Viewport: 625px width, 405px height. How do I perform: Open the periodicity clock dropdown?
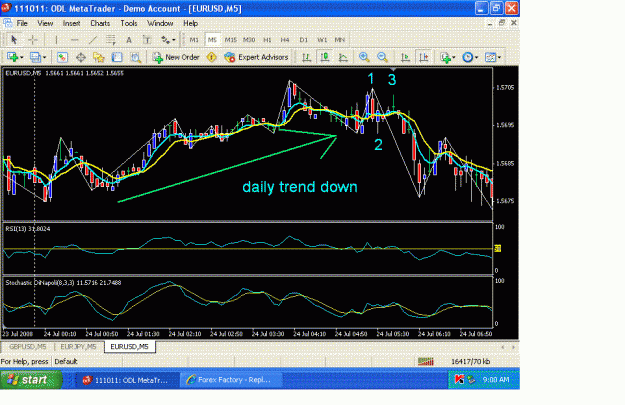coord(470,57)
